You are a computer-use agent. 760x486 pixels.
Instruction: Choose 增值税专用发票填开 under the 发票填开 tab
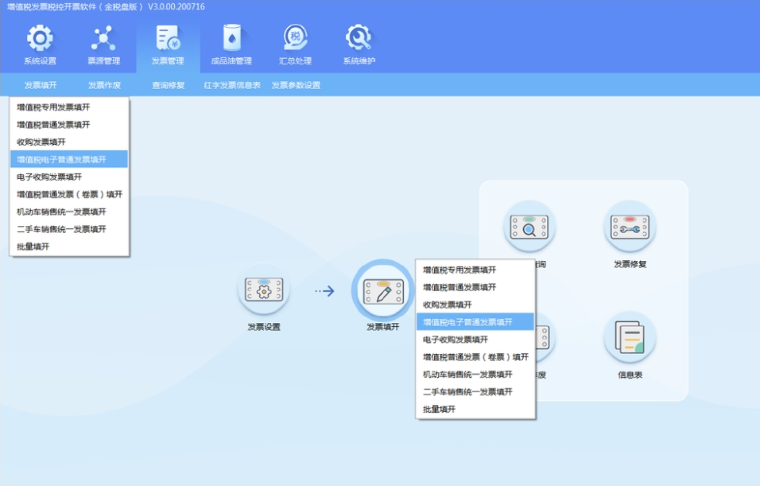69,107
